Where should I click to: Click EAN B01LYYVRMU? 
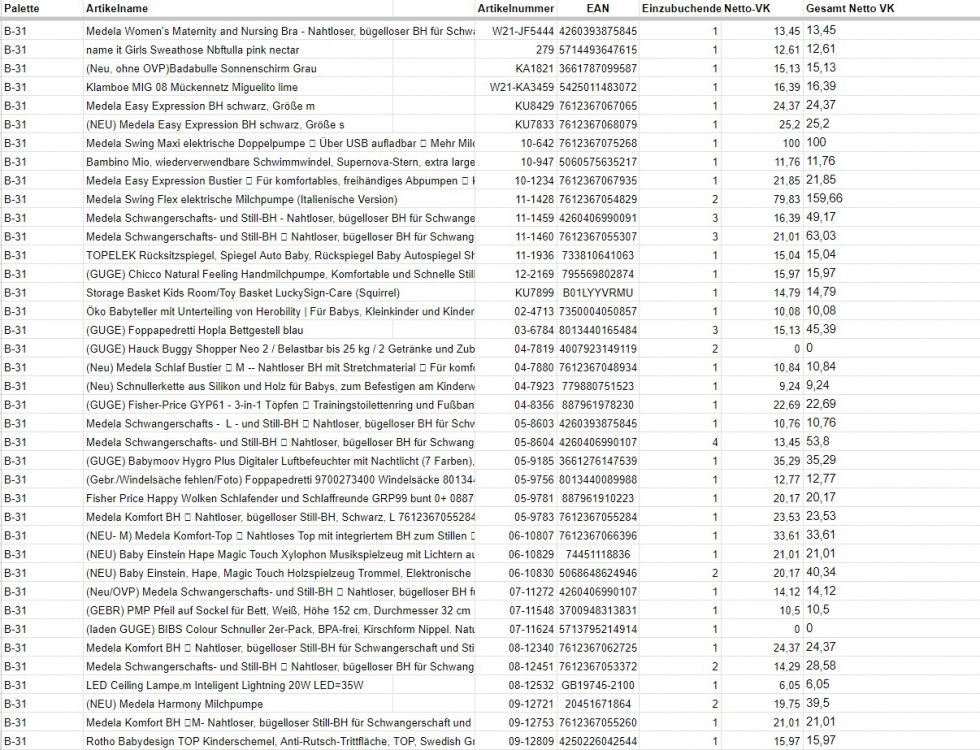(x=598, y=293)
